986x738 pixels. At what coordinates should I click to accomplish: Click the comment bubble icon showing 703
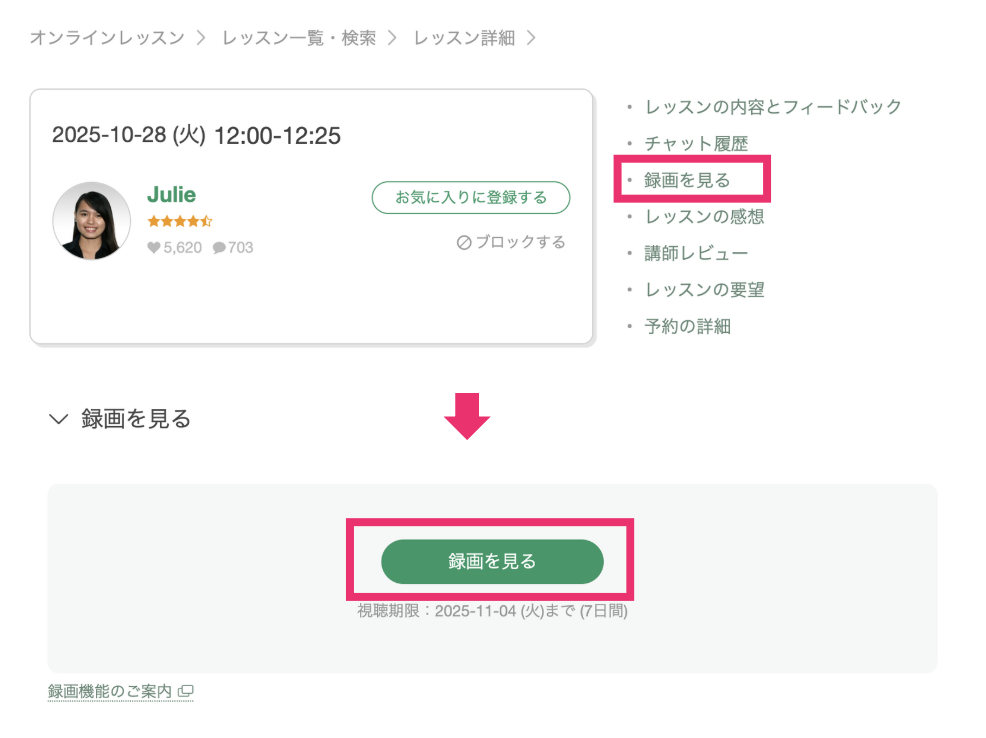coord(219,247)
